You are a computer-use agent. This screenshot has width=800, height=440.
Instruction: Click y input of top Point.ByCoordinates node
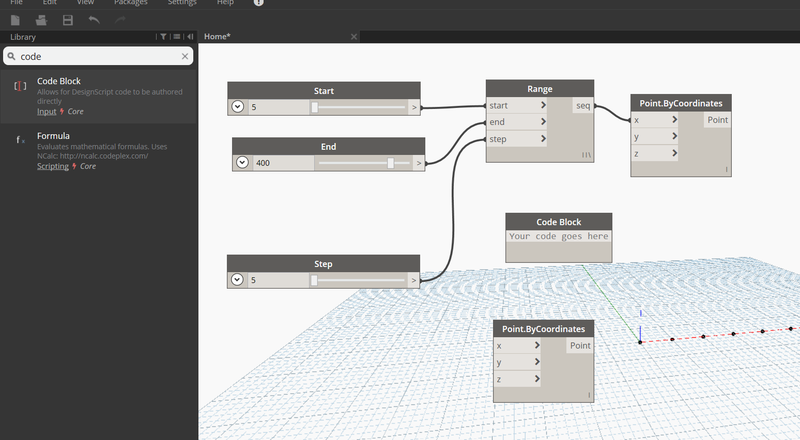655,136
